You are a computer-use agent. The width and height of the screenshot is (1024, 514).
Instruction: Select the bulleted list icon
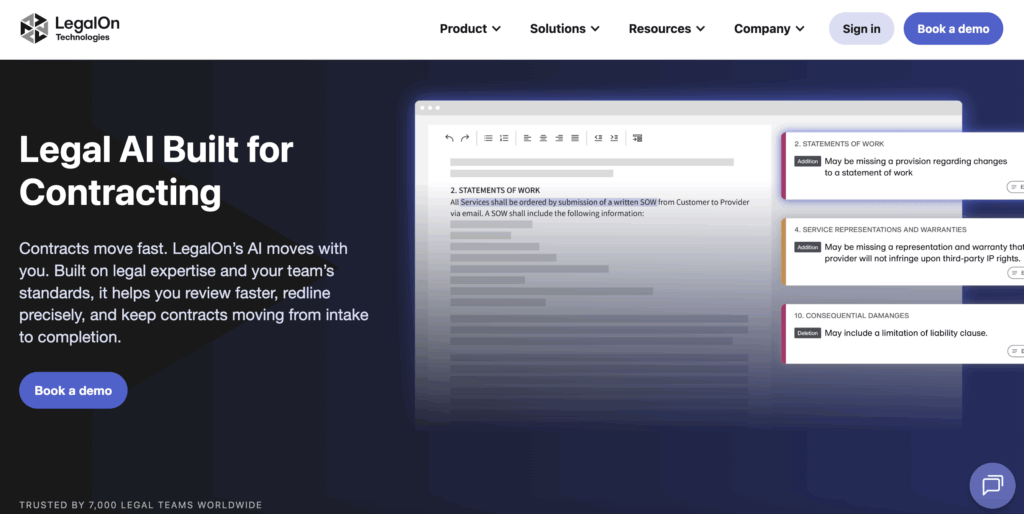[x=488, y=138]
